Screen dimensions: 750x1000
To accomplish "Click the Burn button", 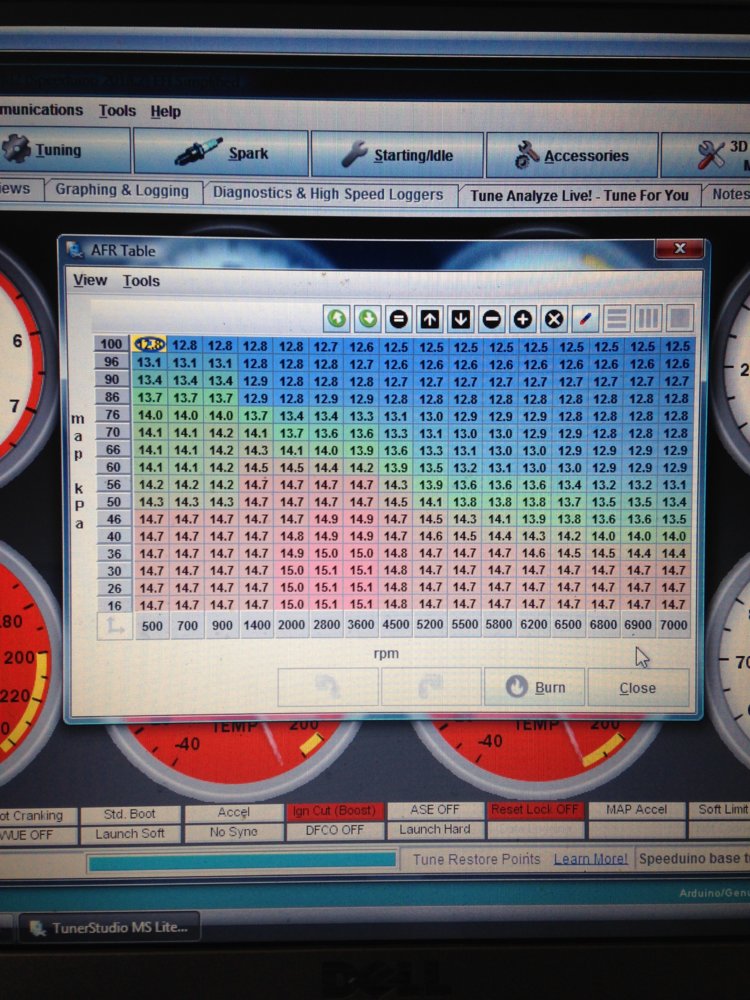I will click(x=534, y=687).
